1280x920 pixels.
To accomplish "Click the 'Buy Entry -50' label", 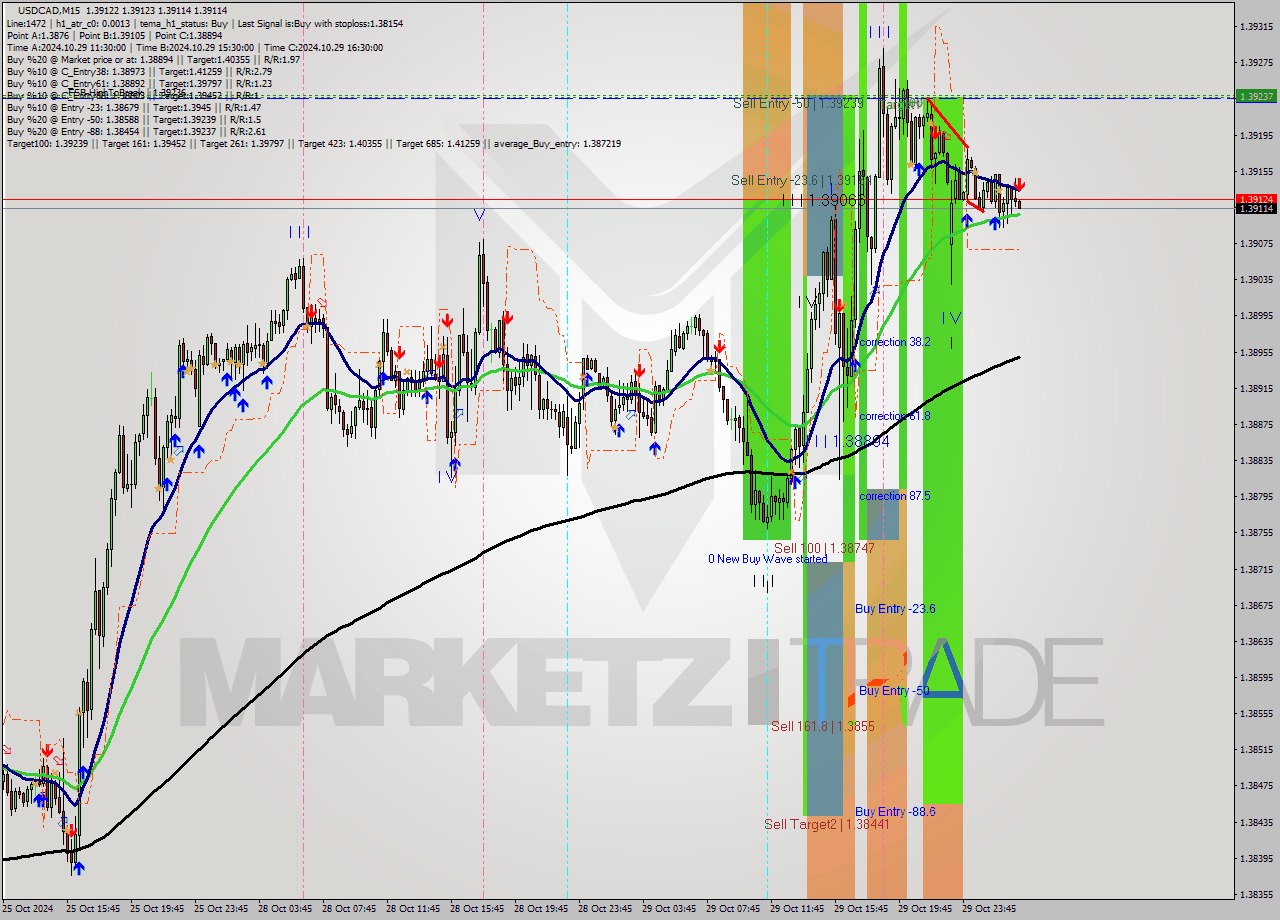I will [894, 691].
